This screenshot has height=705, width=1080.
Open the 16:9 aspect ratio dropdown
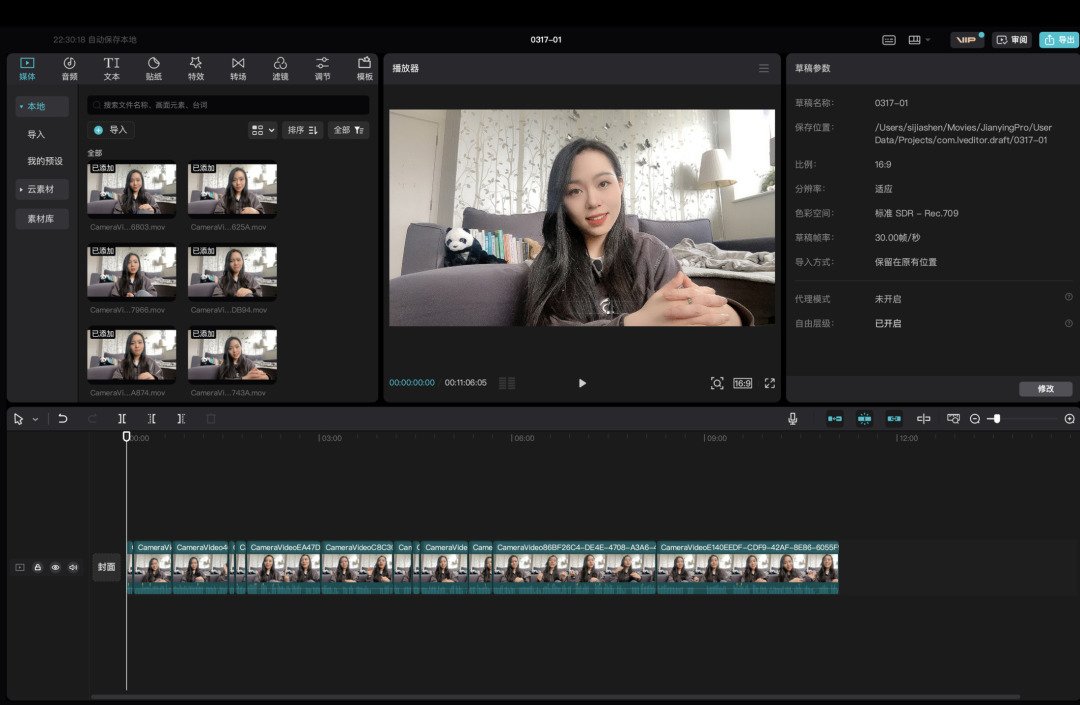tap(742, 383)
